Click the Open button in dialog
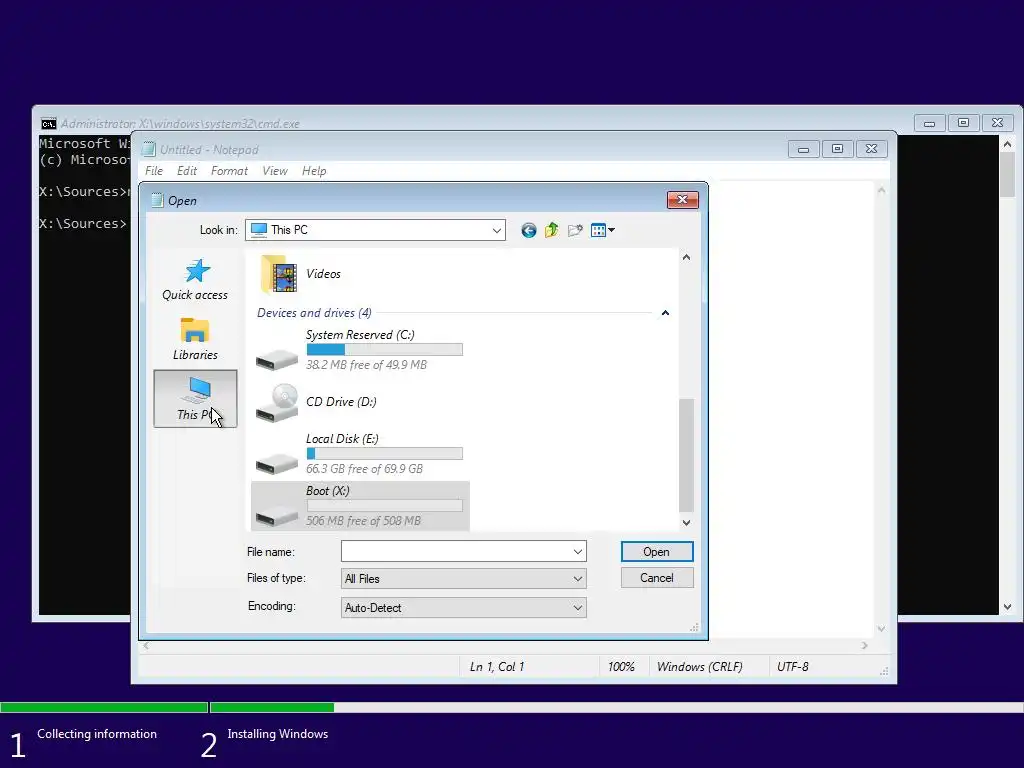Image resolution: width=1024 pixels, height=768 pixels. pos(656,552)
